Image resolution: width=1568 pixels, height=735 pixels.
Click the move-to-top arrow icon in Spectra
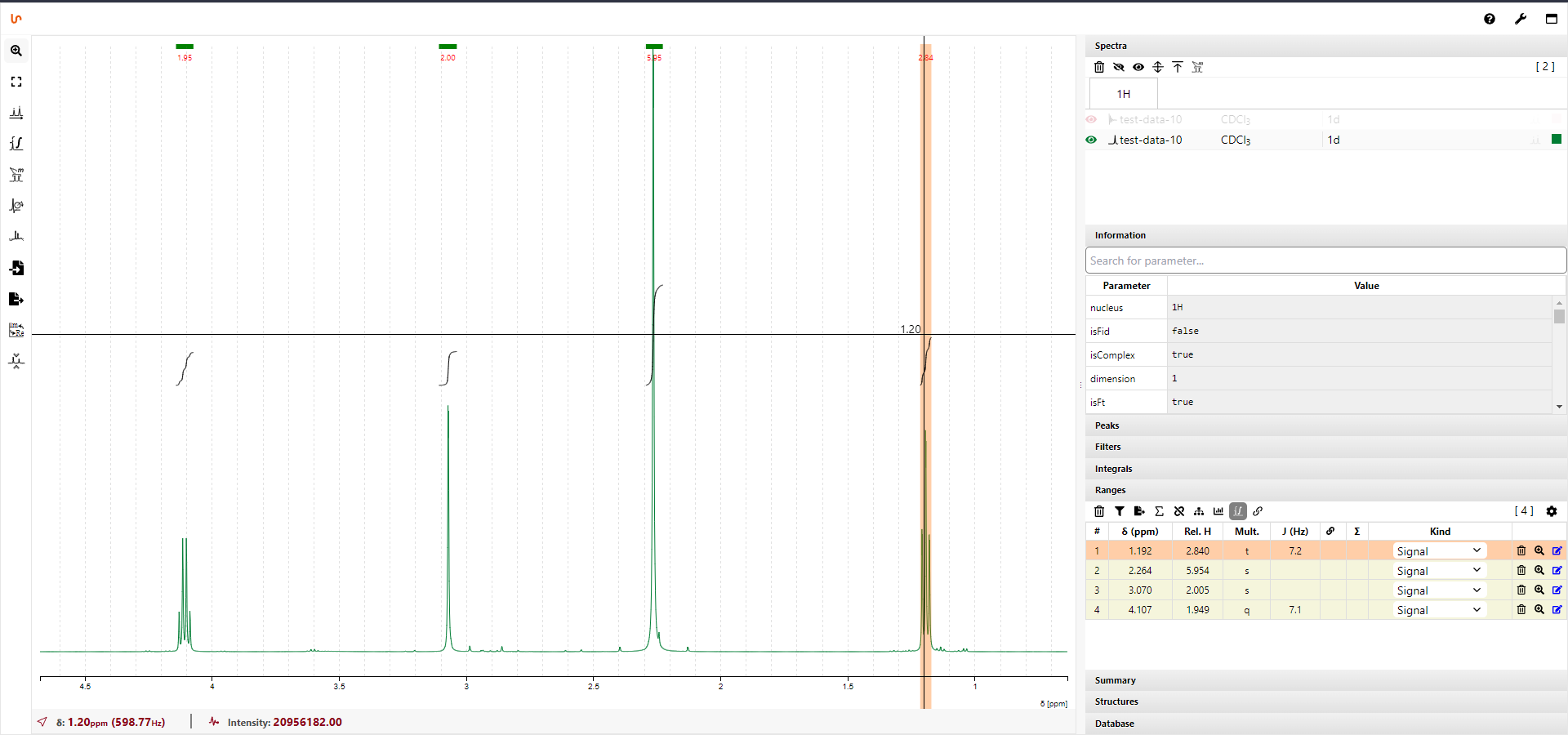[1178, 67]
